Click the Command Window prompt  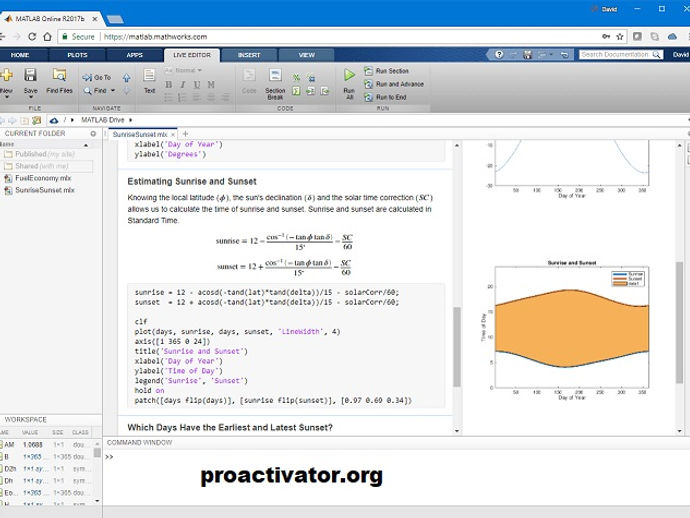pos(110,457)
